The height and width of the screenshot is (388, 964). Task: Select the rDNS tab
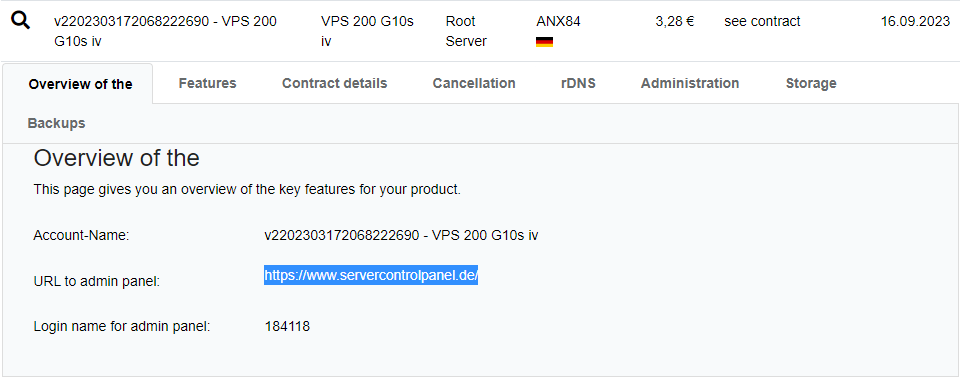coord(578,83)
